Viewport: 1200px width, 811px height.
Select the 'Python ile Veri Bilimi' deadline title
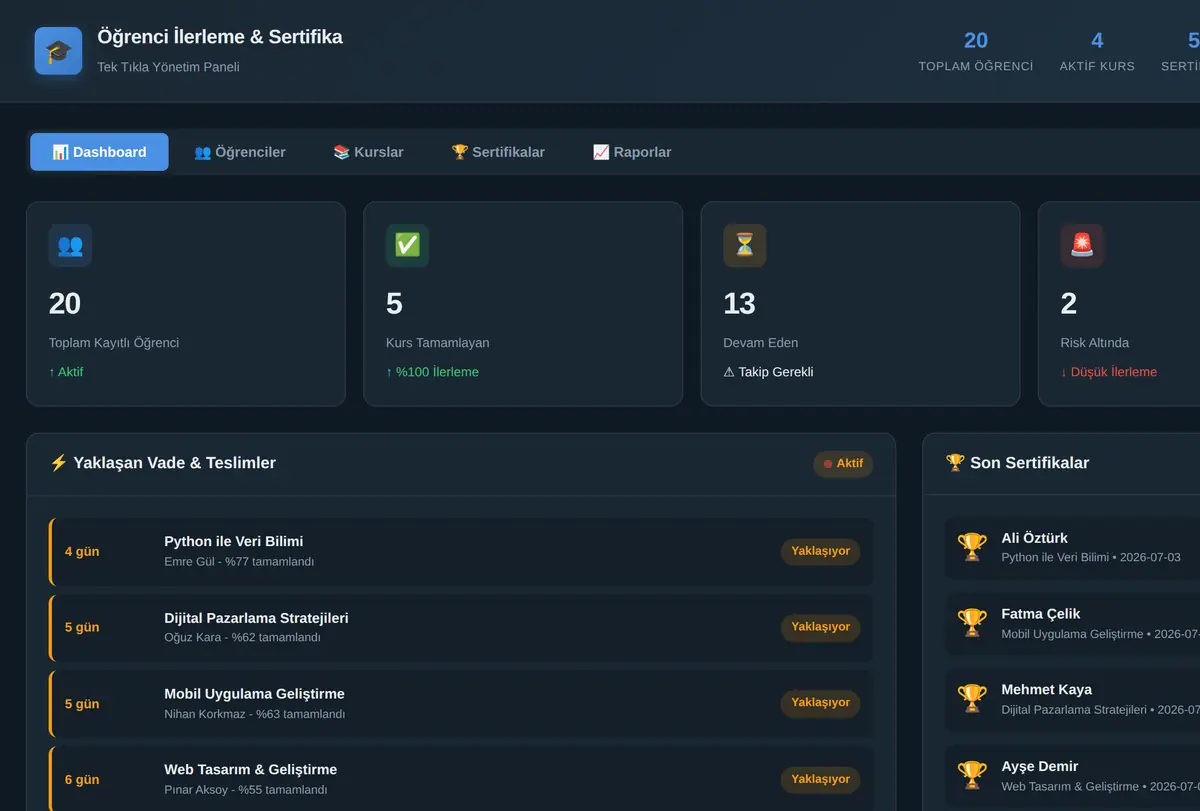[x=234, y=541]
